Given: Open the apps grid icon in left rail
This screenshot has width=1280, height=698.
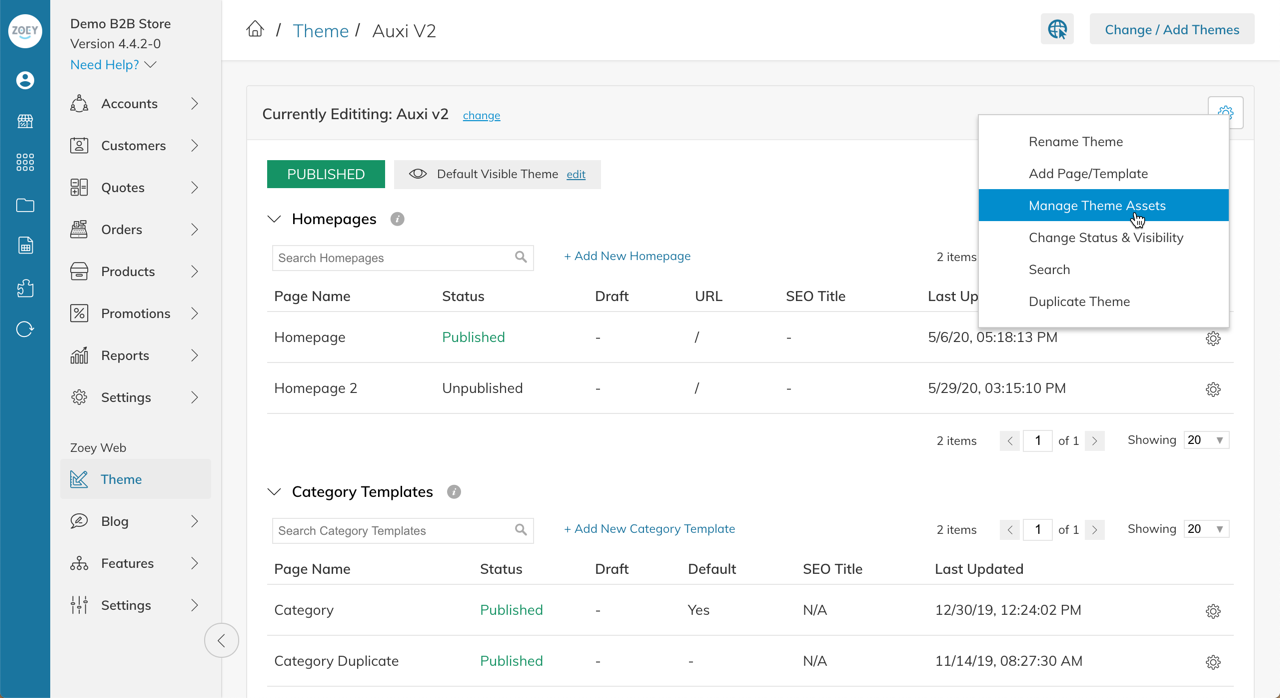Looking at the screenshot, I should click(x=25, y=163).
